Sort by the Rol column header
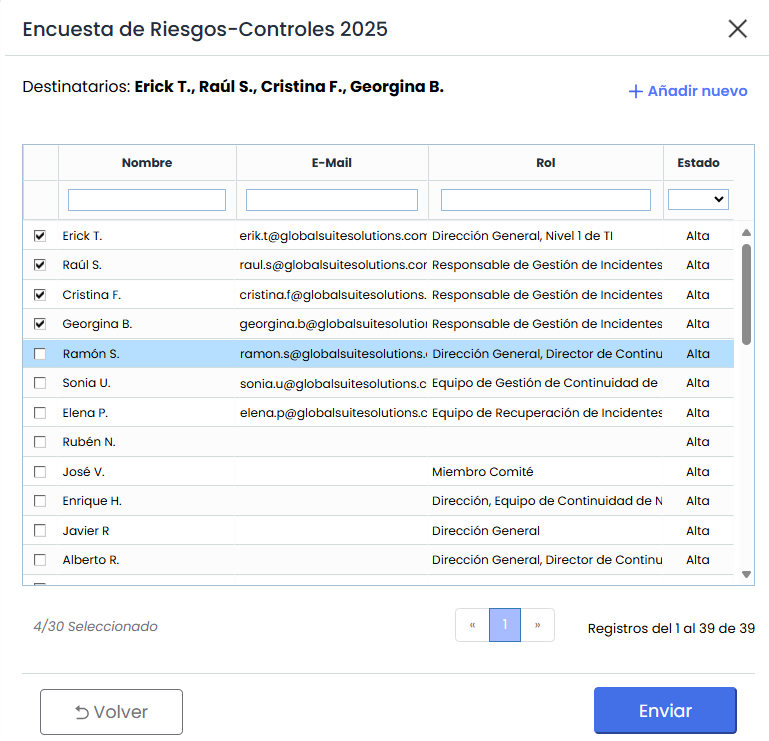The image size is (769, 741). [546, 163]
